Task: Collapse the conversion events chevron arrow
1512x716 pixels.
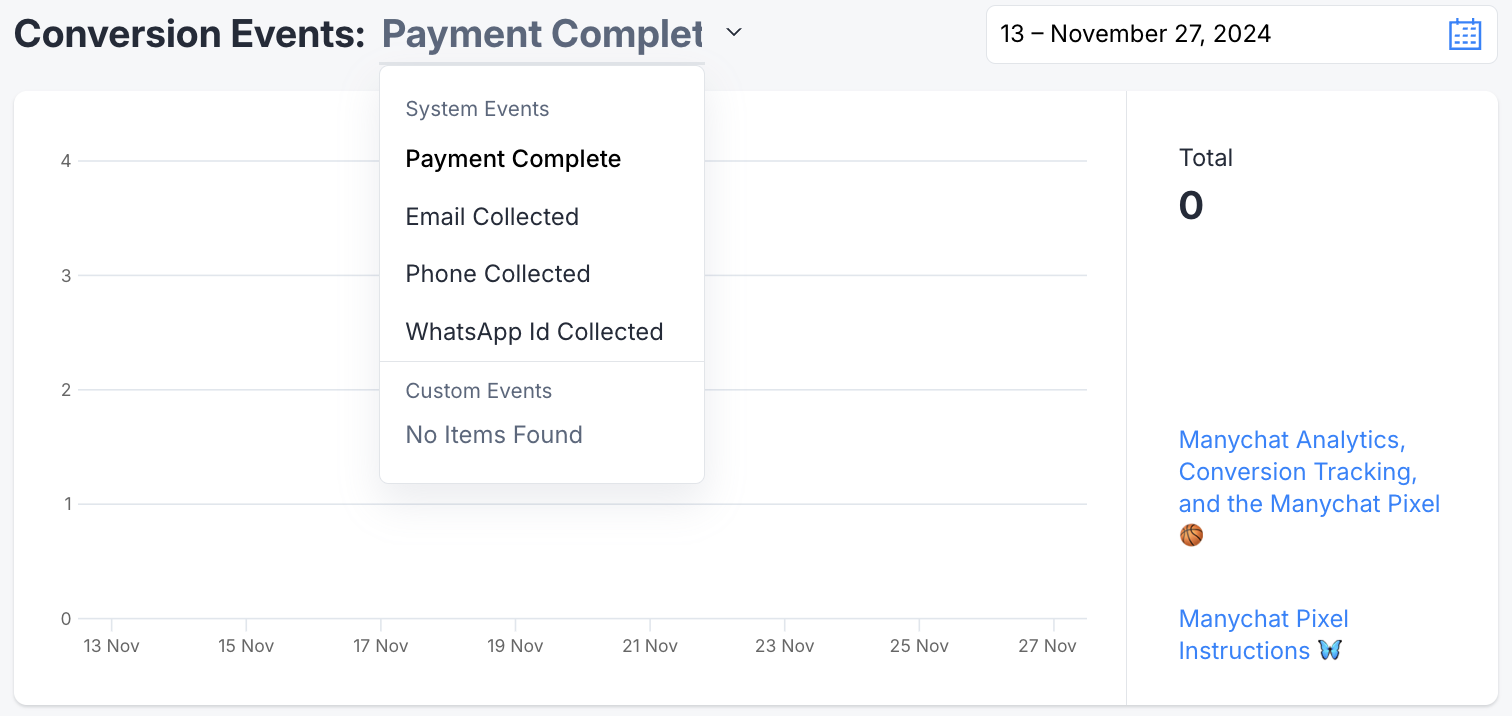Action: pyautogui.click(x=734, y=33)
